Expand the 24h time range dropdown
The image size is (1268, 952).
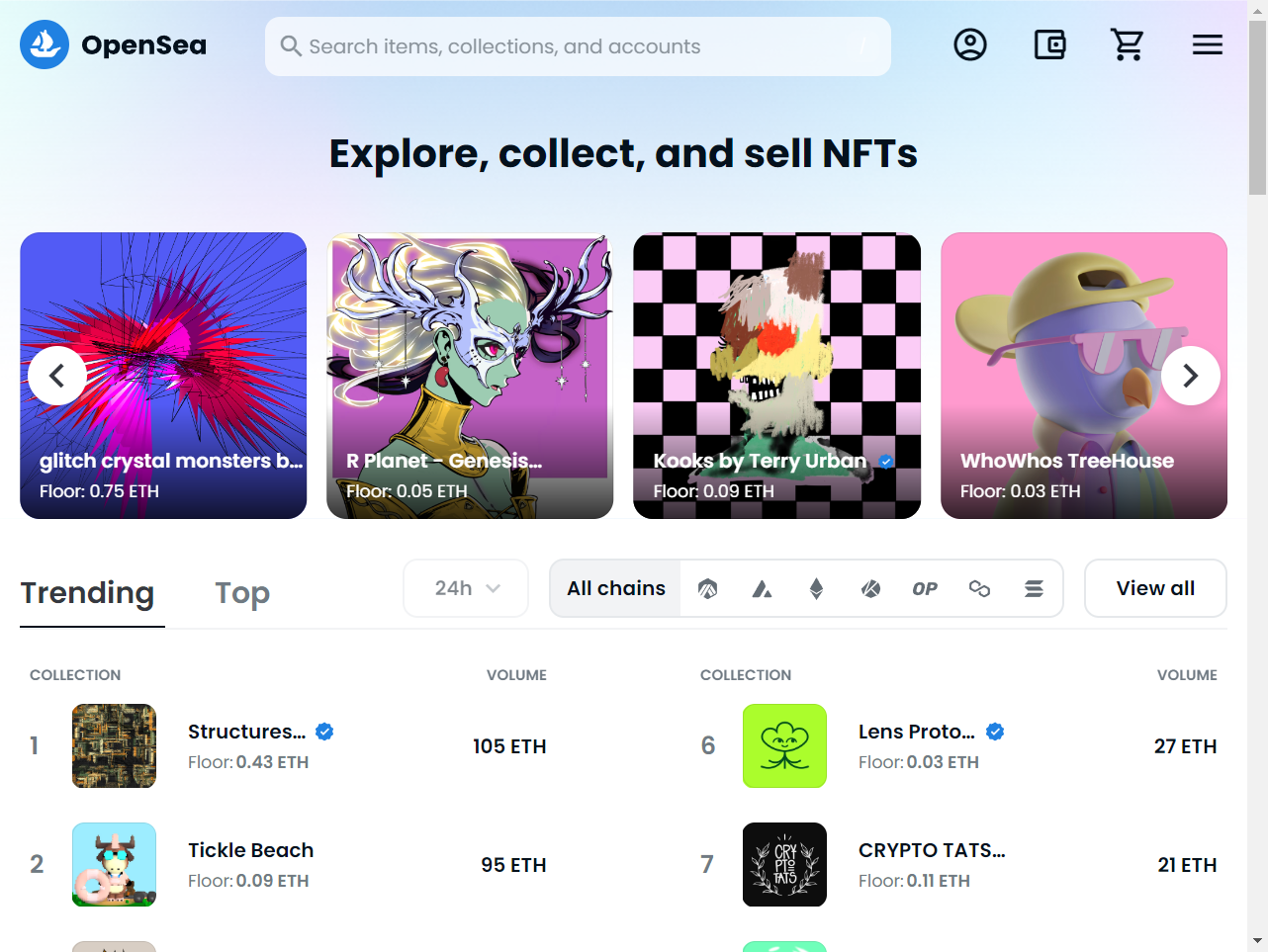pyautogui.click(x=466, y=589)
